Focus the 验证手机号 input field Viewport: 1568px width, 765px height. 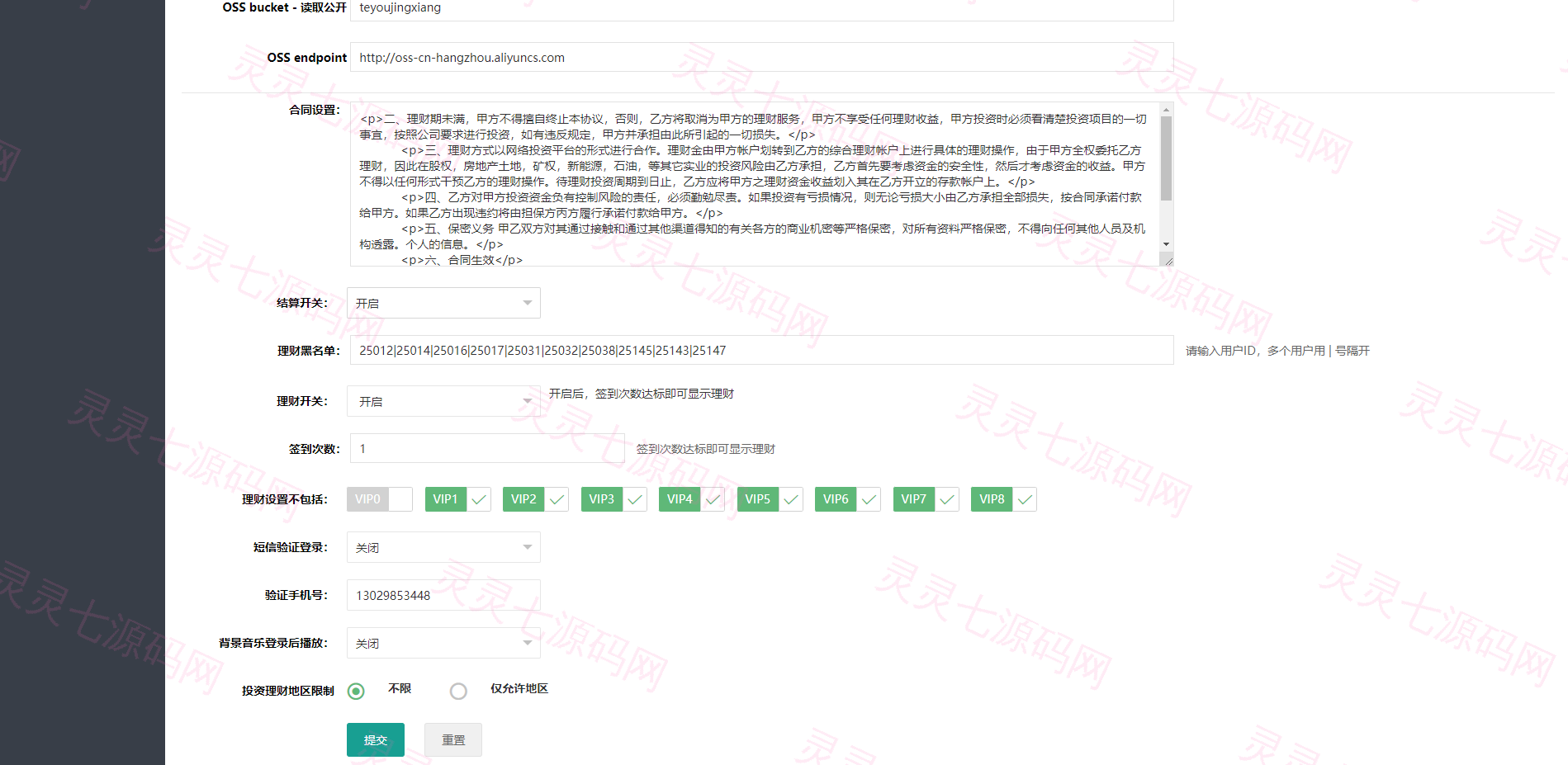443,595
